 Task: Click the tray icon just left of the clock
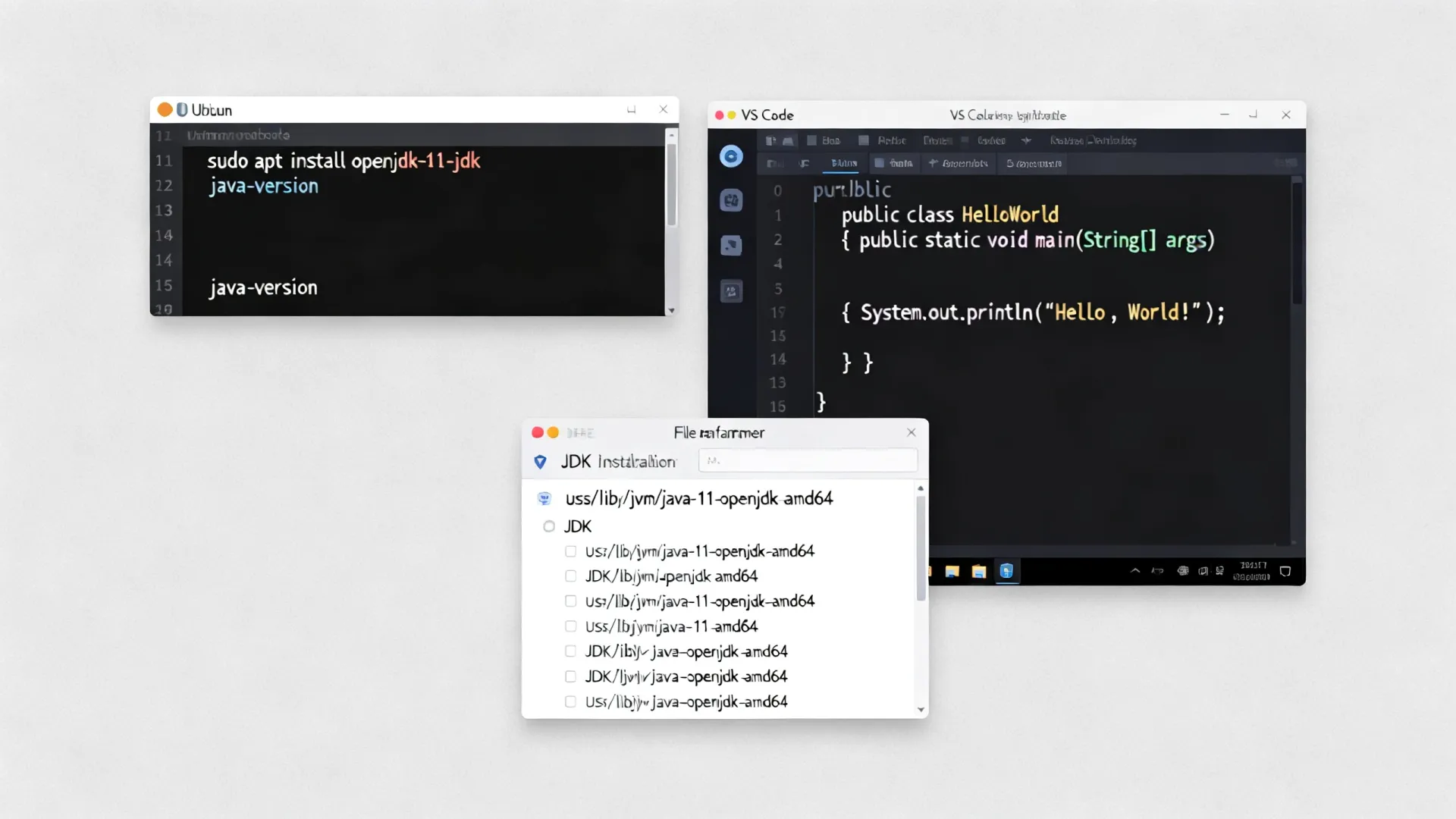click(x=1219, y=571)
